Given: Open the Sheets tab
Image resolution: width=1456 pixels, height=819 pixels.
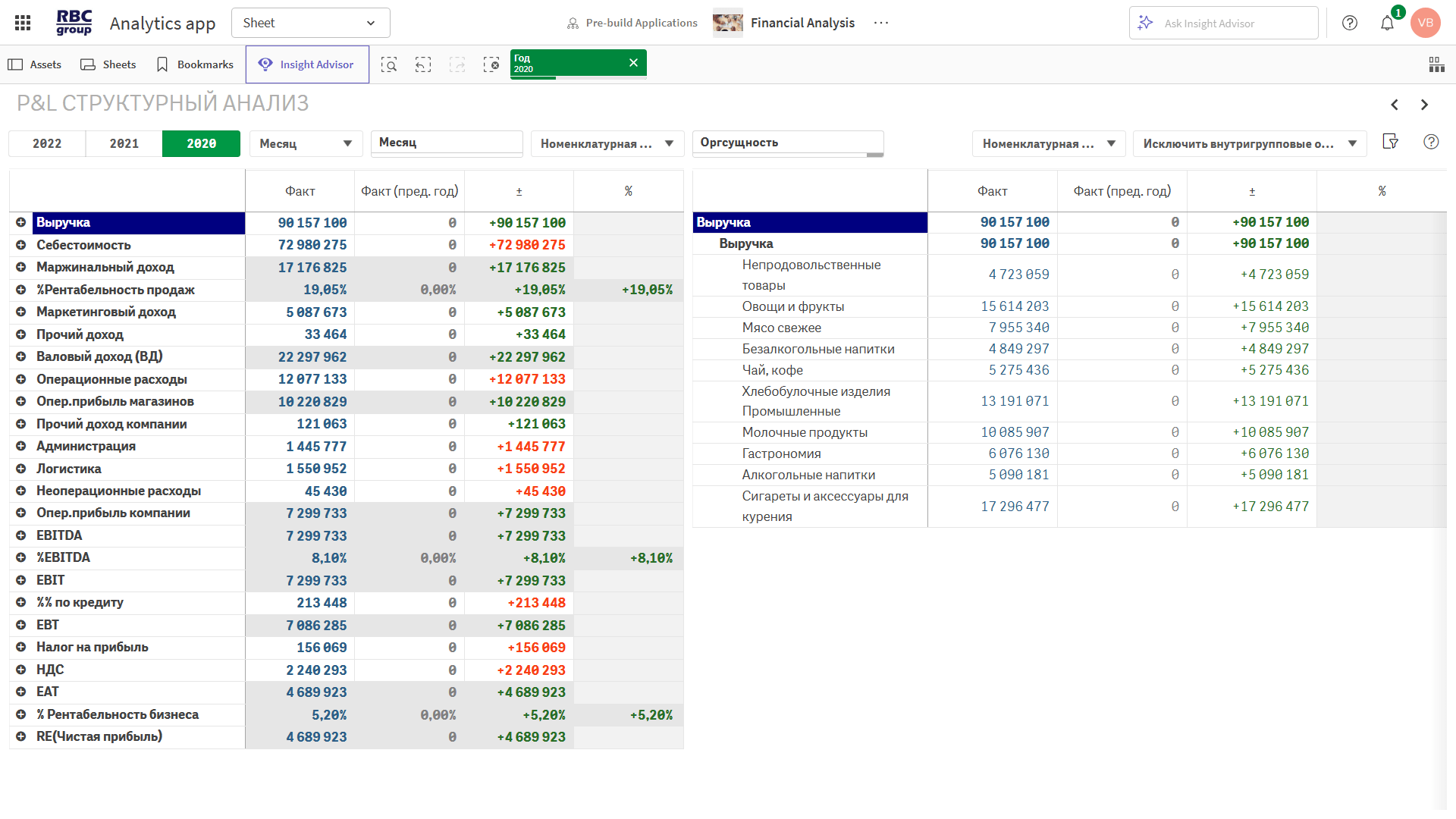Looking at the screenshot, I should coord(108,64).
